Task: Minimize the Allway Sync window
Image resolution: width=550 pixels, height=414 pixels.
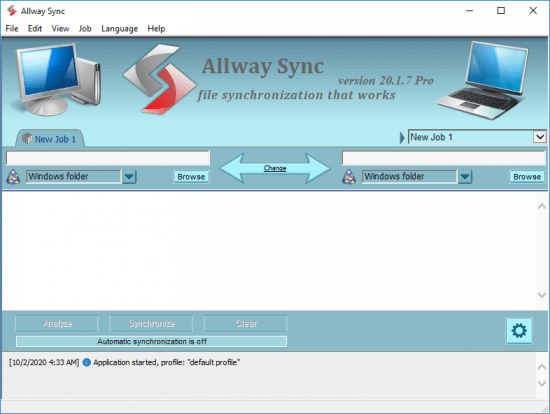Action: click(469, 11)
